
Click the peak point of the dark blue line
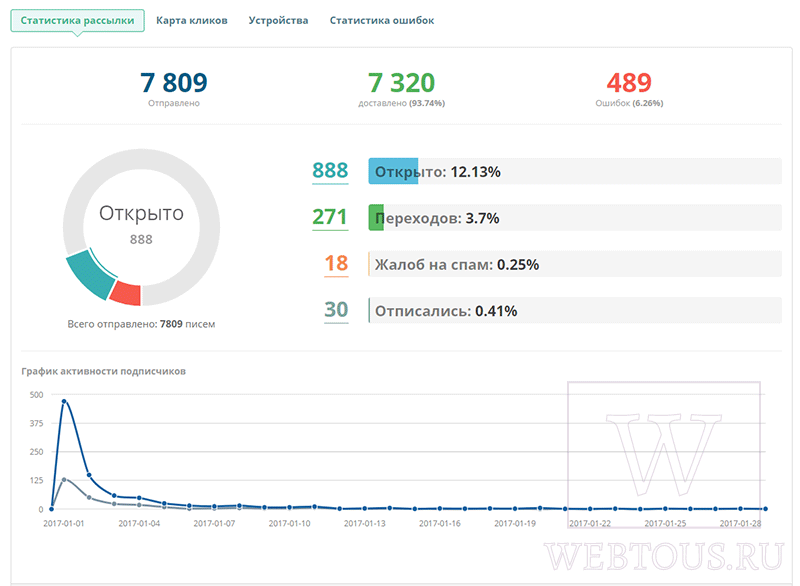point(64,401)
